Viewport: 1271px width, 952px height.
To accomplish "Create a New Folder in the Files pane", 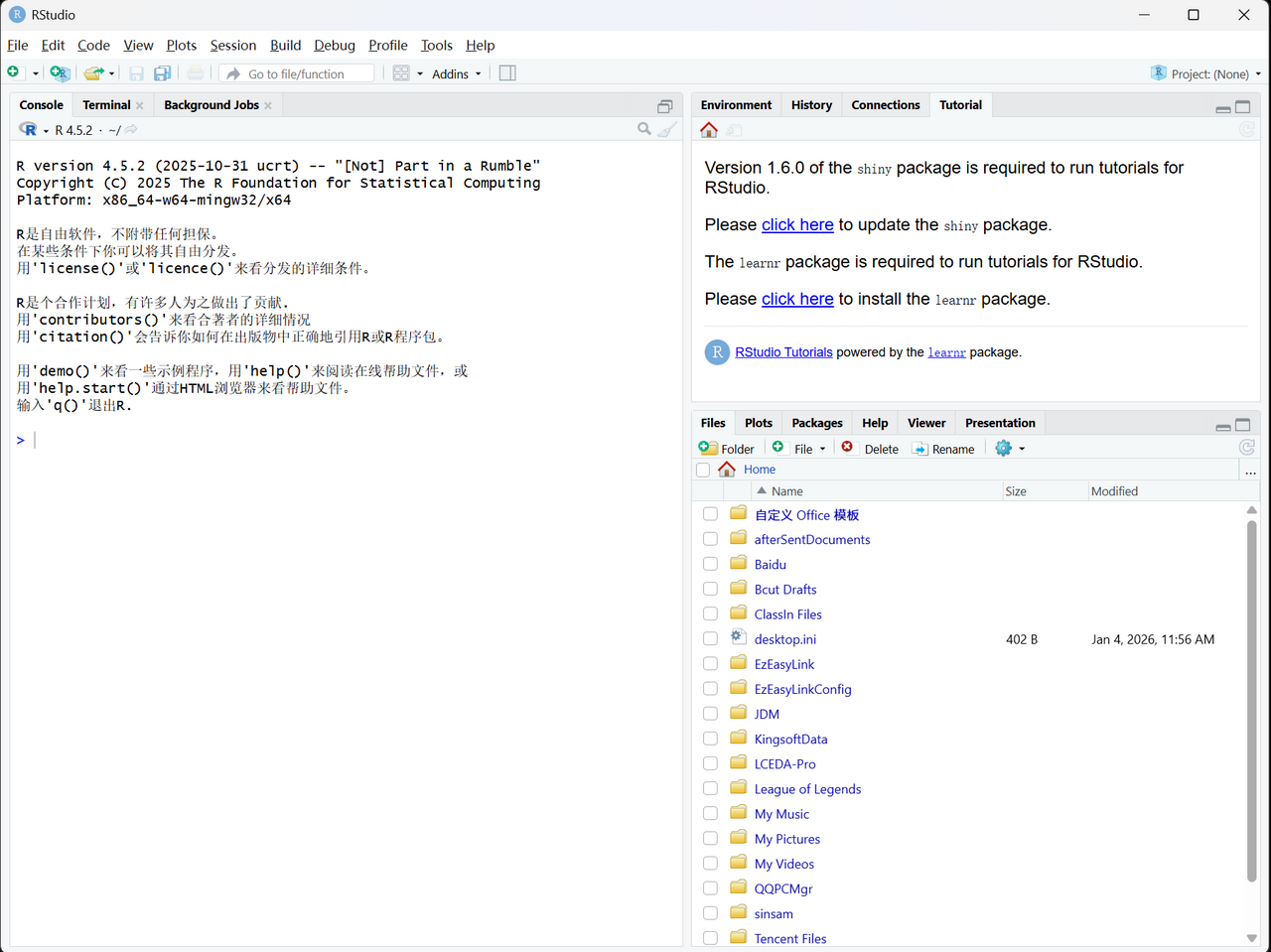I will click(727, 448).
